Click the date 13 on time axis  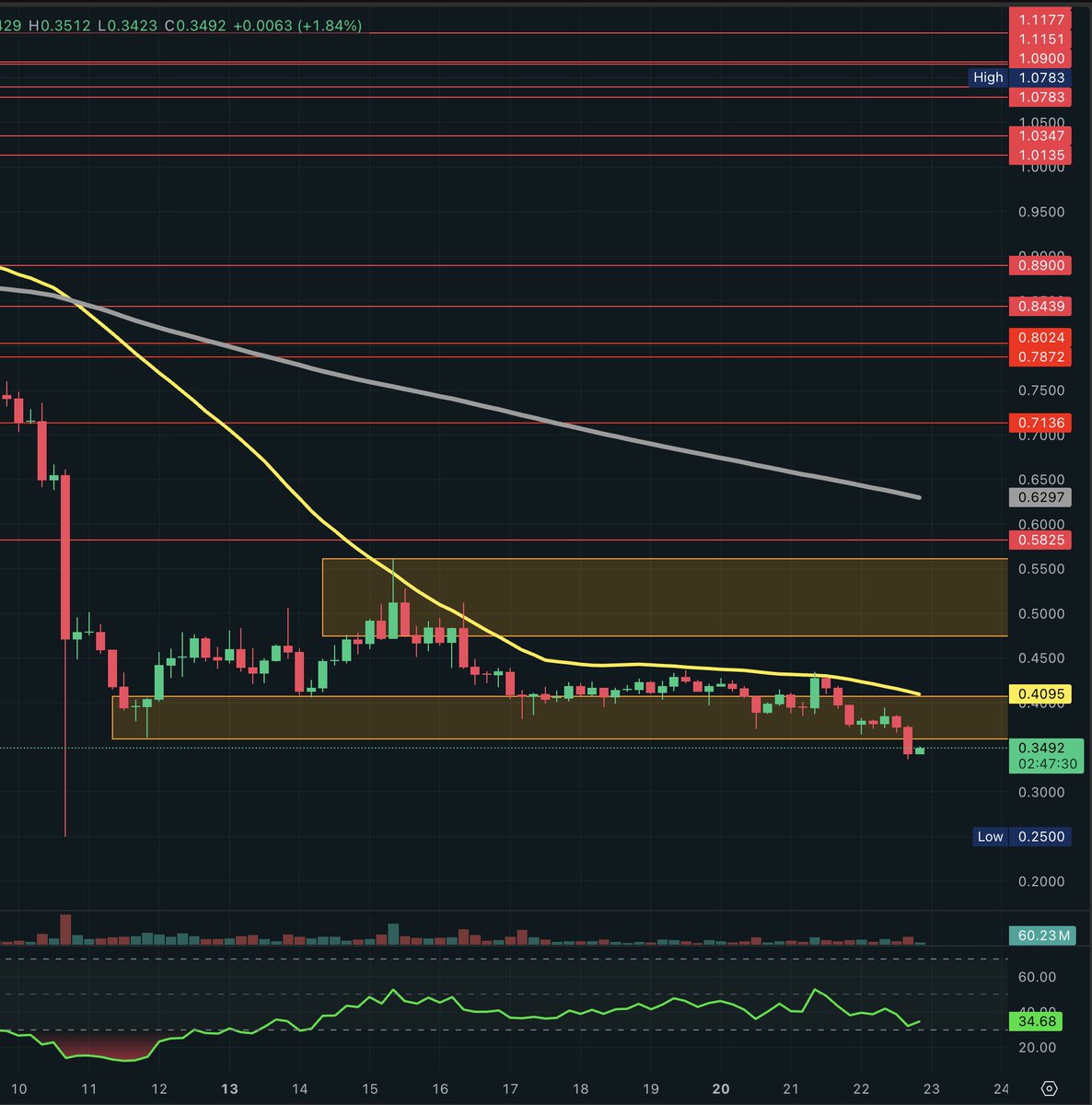[229, 1088]
